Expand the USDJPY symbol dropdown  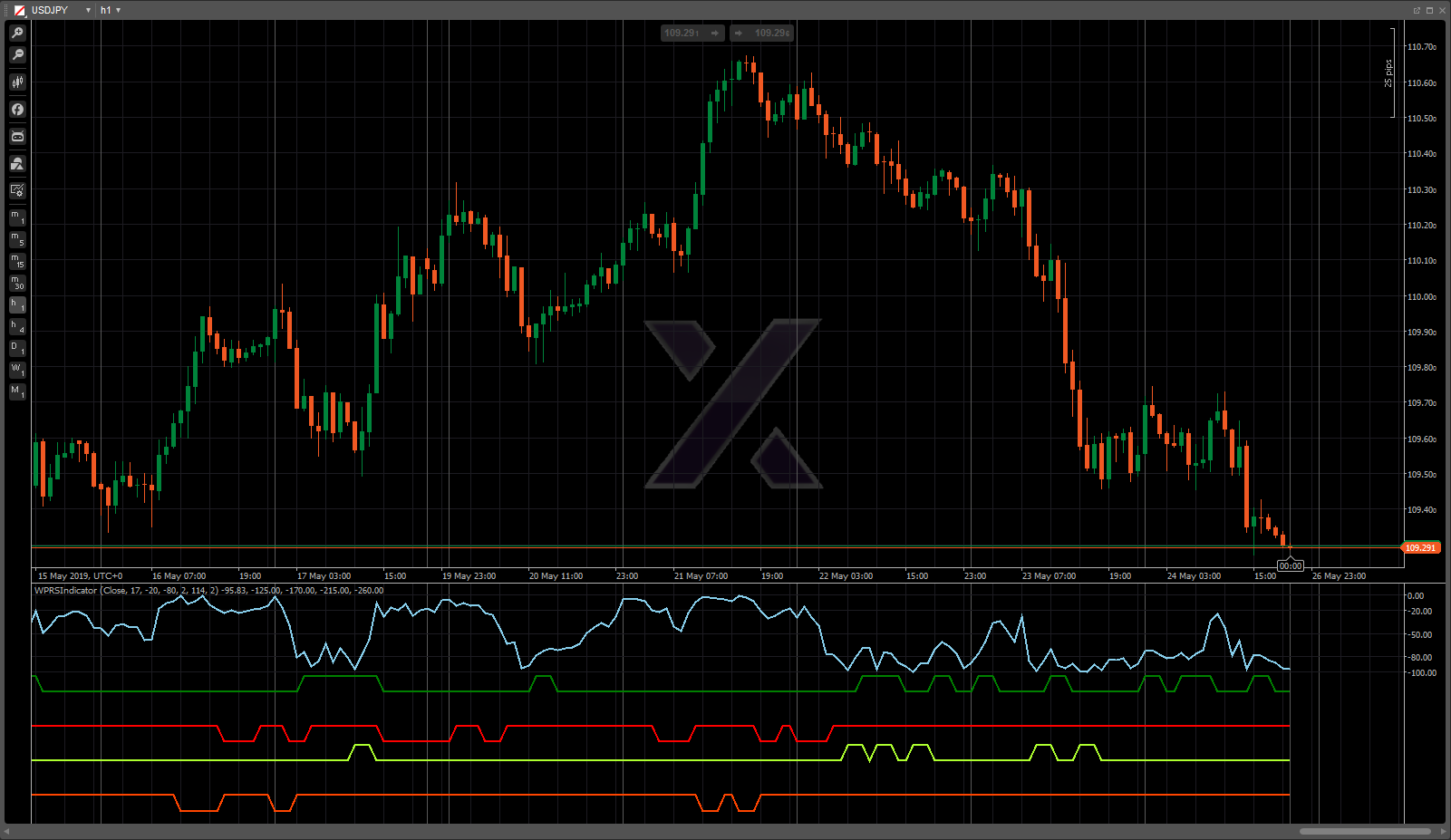tap(88, 10)
